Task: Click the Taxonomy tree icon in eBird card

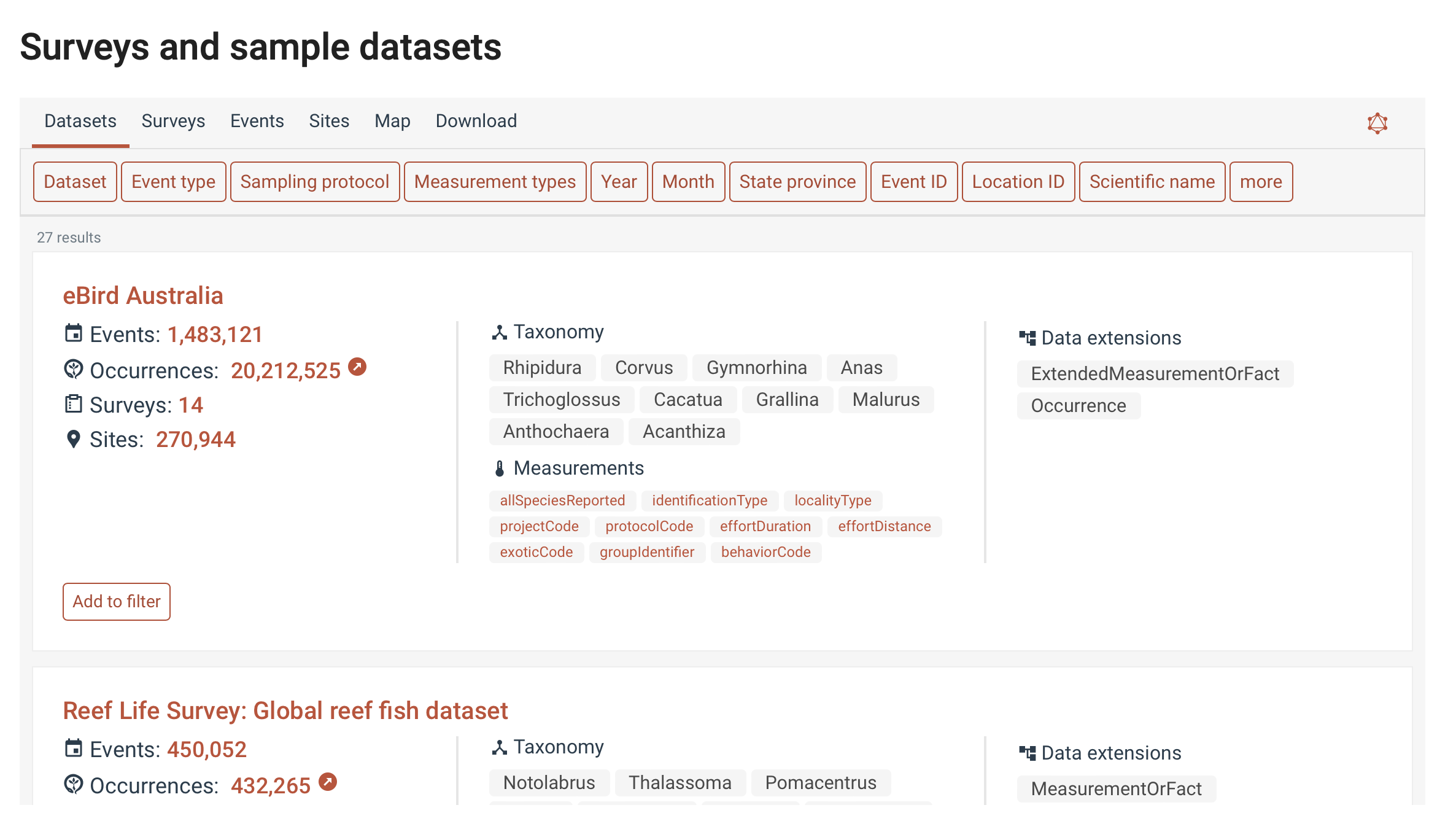Action: (x=499, y=332)
